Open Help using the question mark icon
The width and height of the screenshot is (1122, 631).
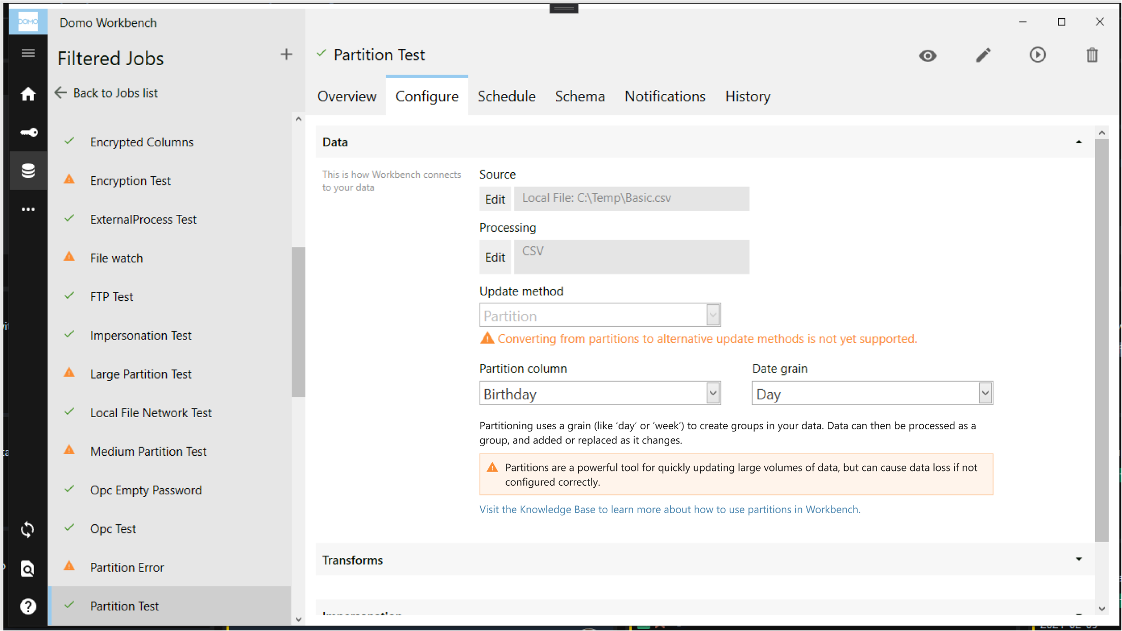(27, 605)
